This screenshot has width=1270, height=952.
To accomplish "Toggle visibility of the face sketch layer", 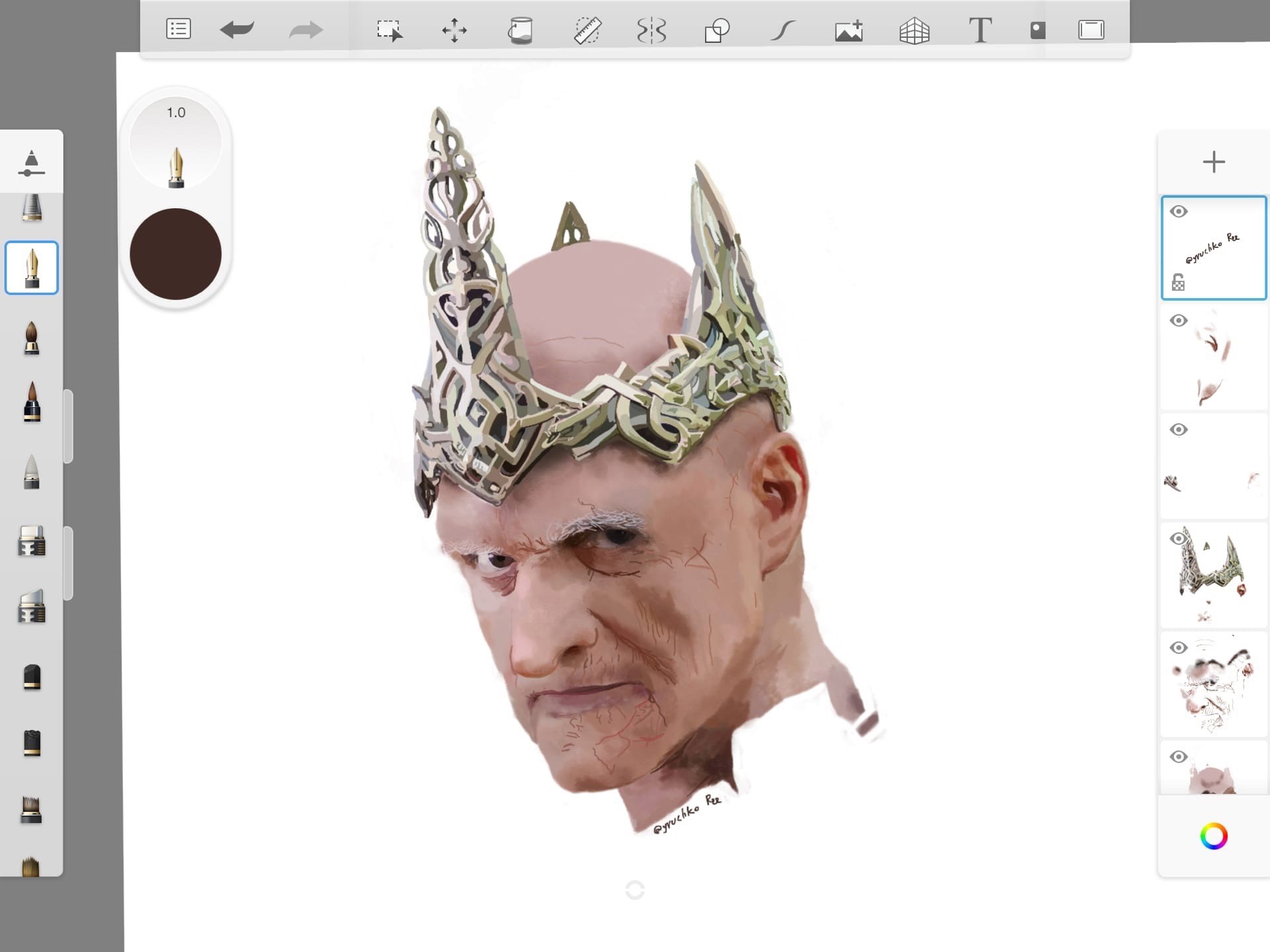I will coord(1178,647).
